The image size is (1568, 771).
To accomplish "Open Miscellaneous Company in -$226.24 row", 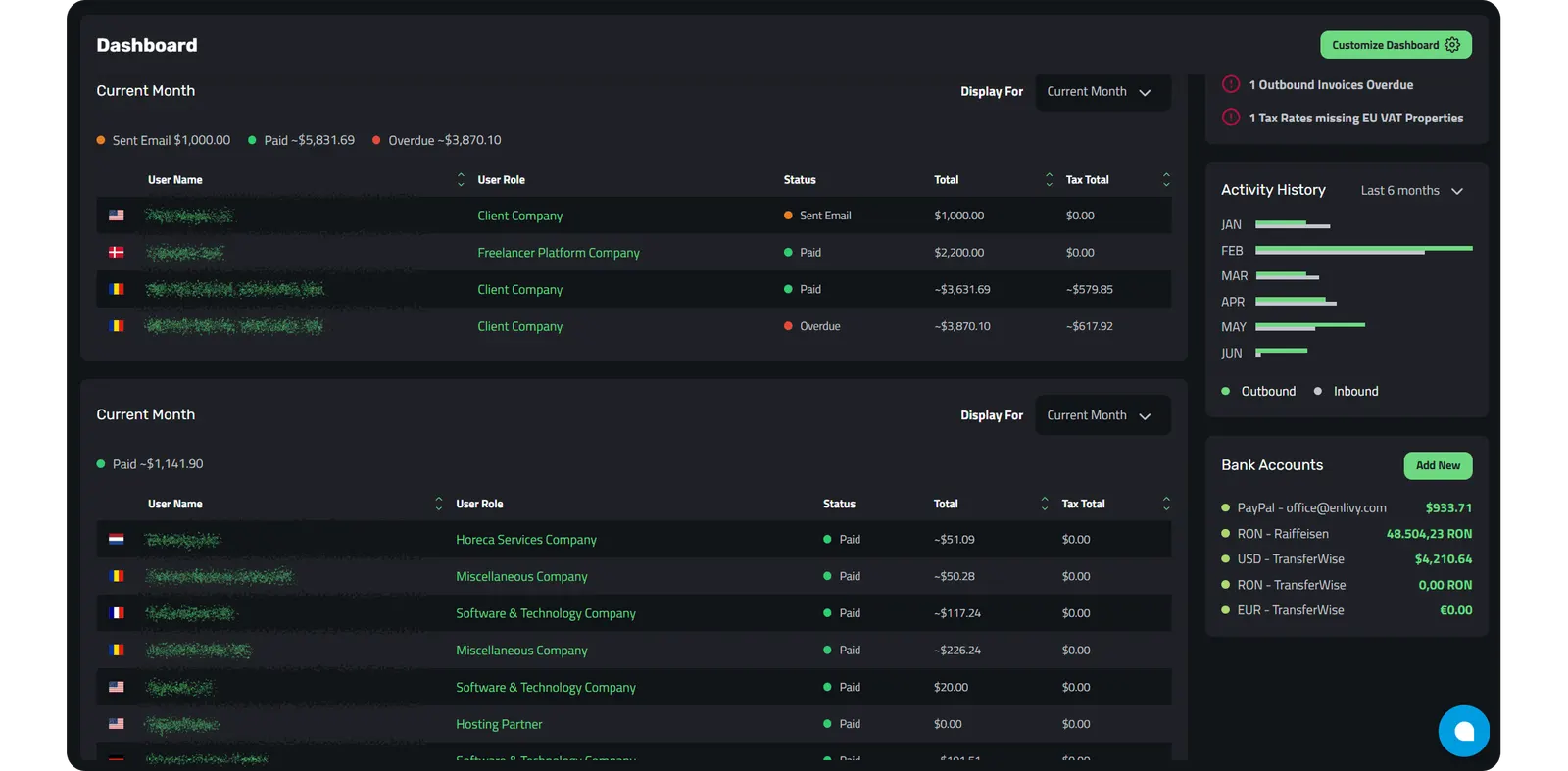I will 521,651.
